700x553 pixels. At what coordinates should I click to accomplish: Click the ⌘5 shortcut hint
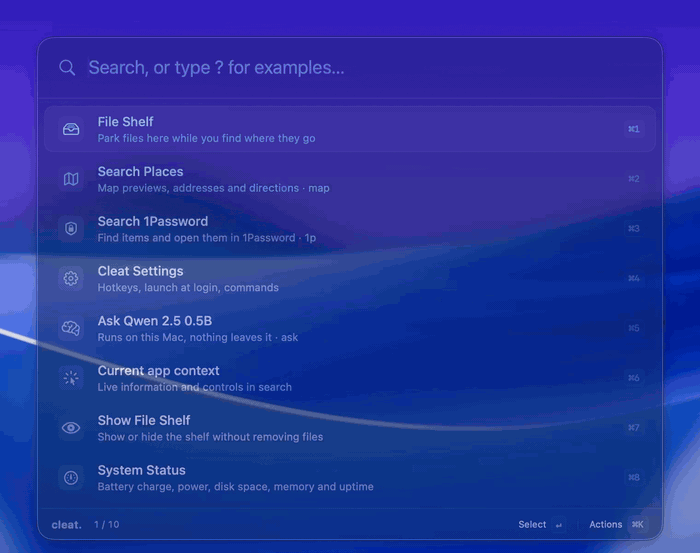click(x=634, y=328)
